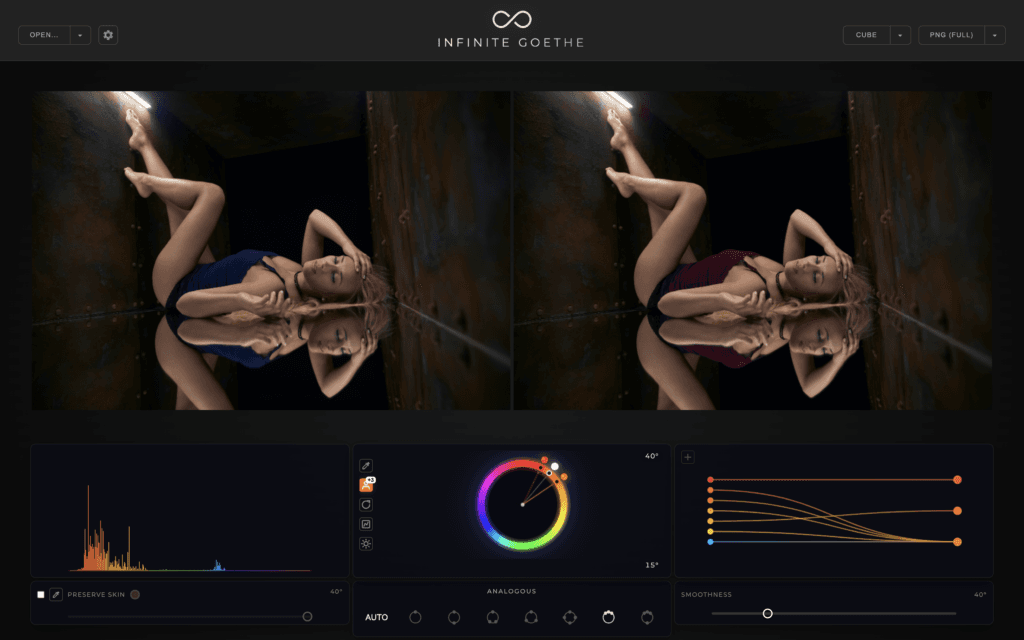Click the PNG (FULL) export button
The width and height of the screenshot is (1024, 640).
952,35
